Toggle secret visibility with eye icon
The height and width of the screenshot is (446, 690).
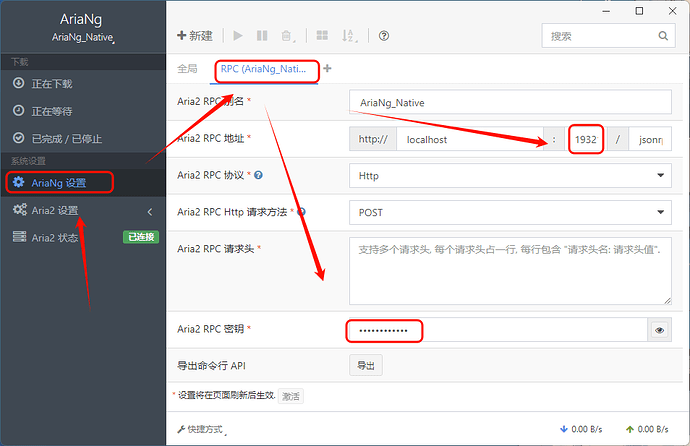[659, 330]
